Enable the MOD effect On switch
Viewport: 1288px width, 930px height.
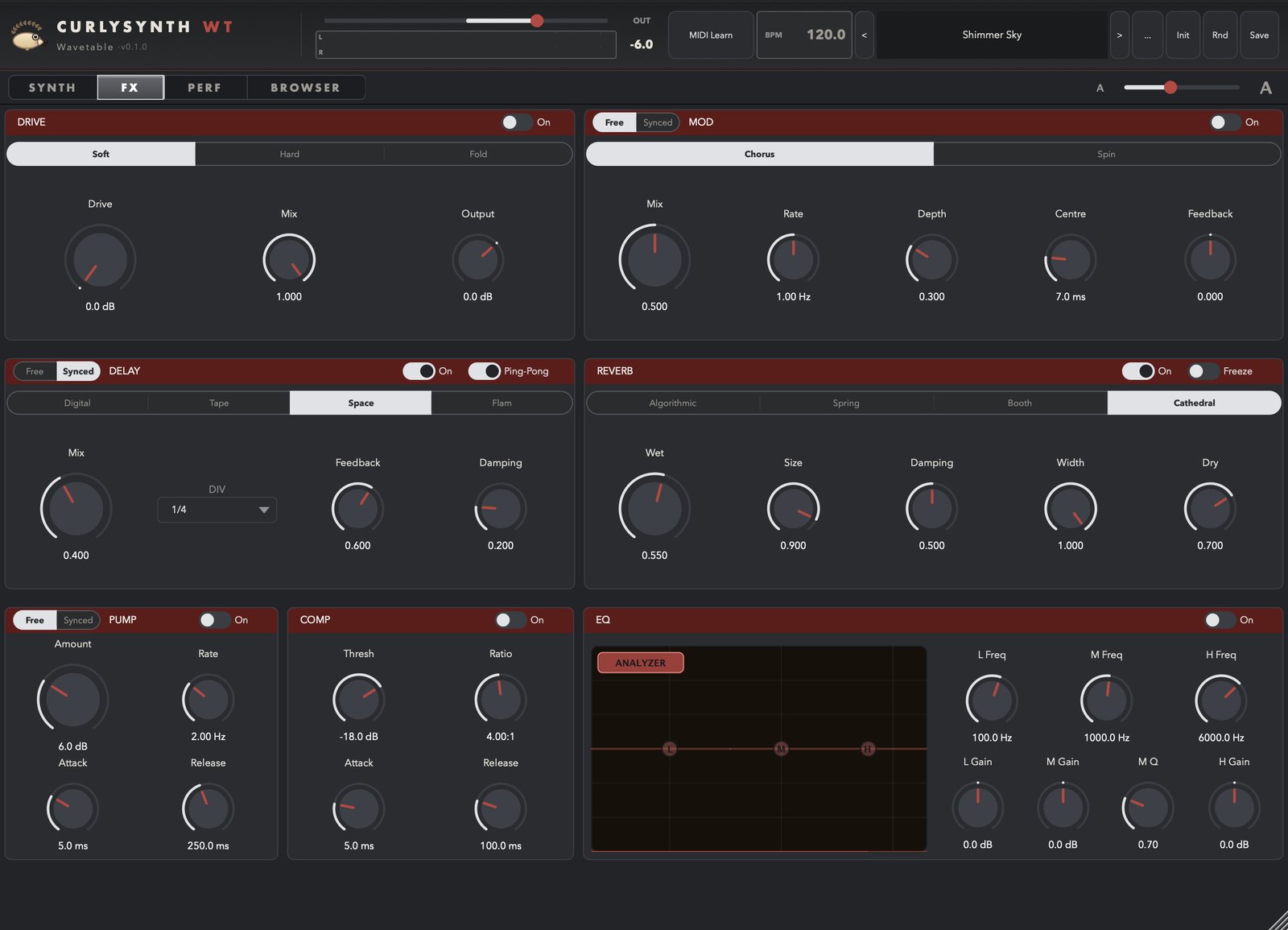1224,122
